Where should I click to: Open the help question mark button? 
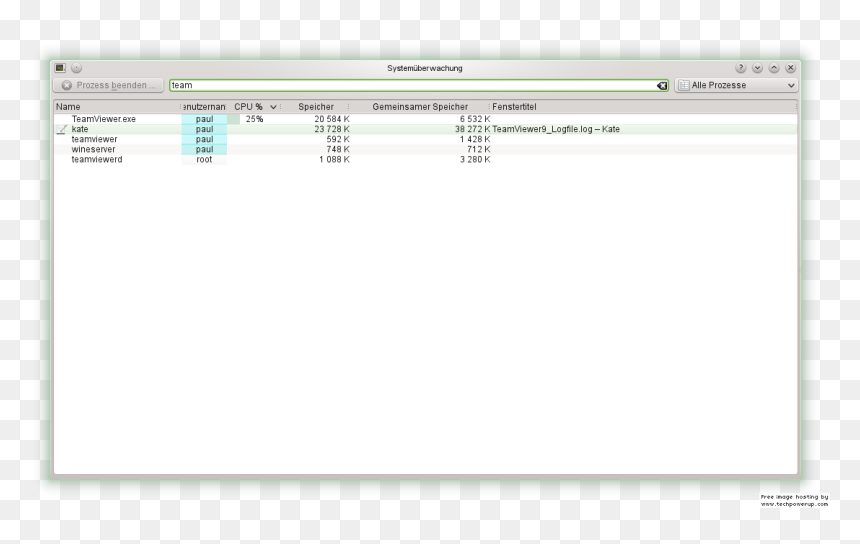click(740, 68)
